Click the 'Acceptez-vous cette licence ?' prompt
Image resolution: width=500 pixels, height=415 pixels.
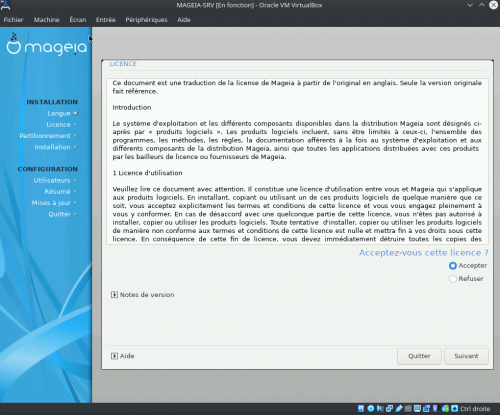[424, 253]
